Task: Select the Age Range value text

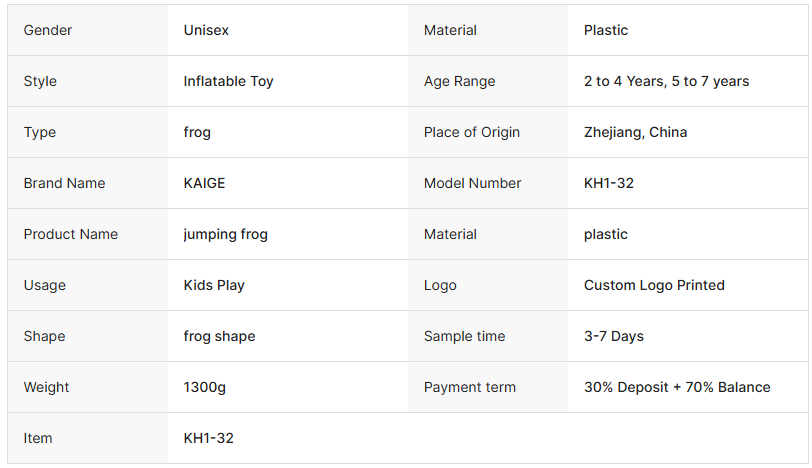Action: [666, 81]
